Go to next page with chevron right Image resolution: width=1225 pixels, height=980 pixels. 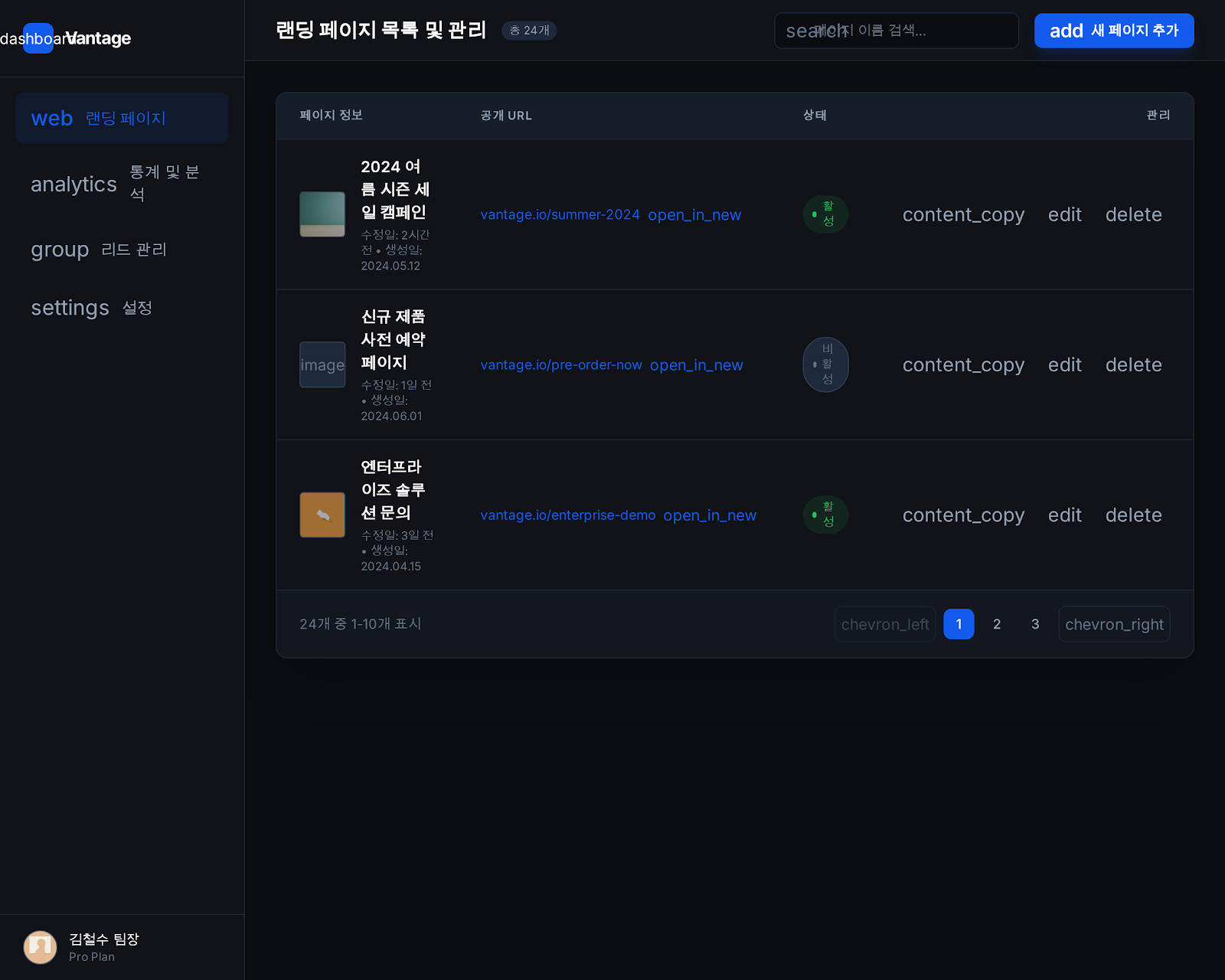coord(1113,624)
